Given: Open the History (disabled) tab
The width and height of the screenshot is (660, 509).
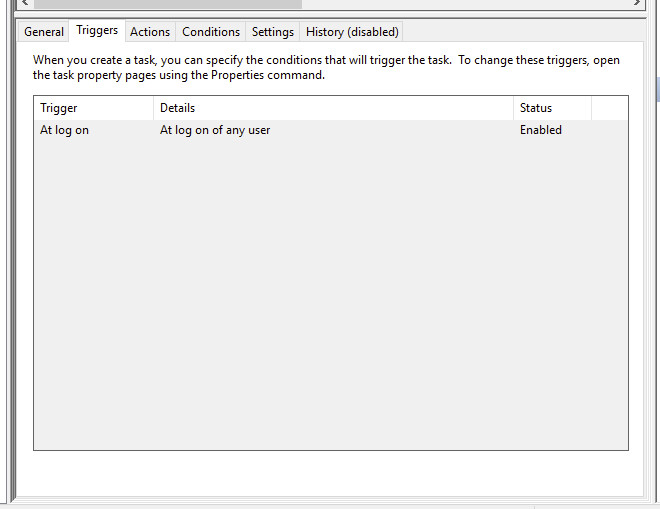Looking at the screenshot, I should point(352,32).
